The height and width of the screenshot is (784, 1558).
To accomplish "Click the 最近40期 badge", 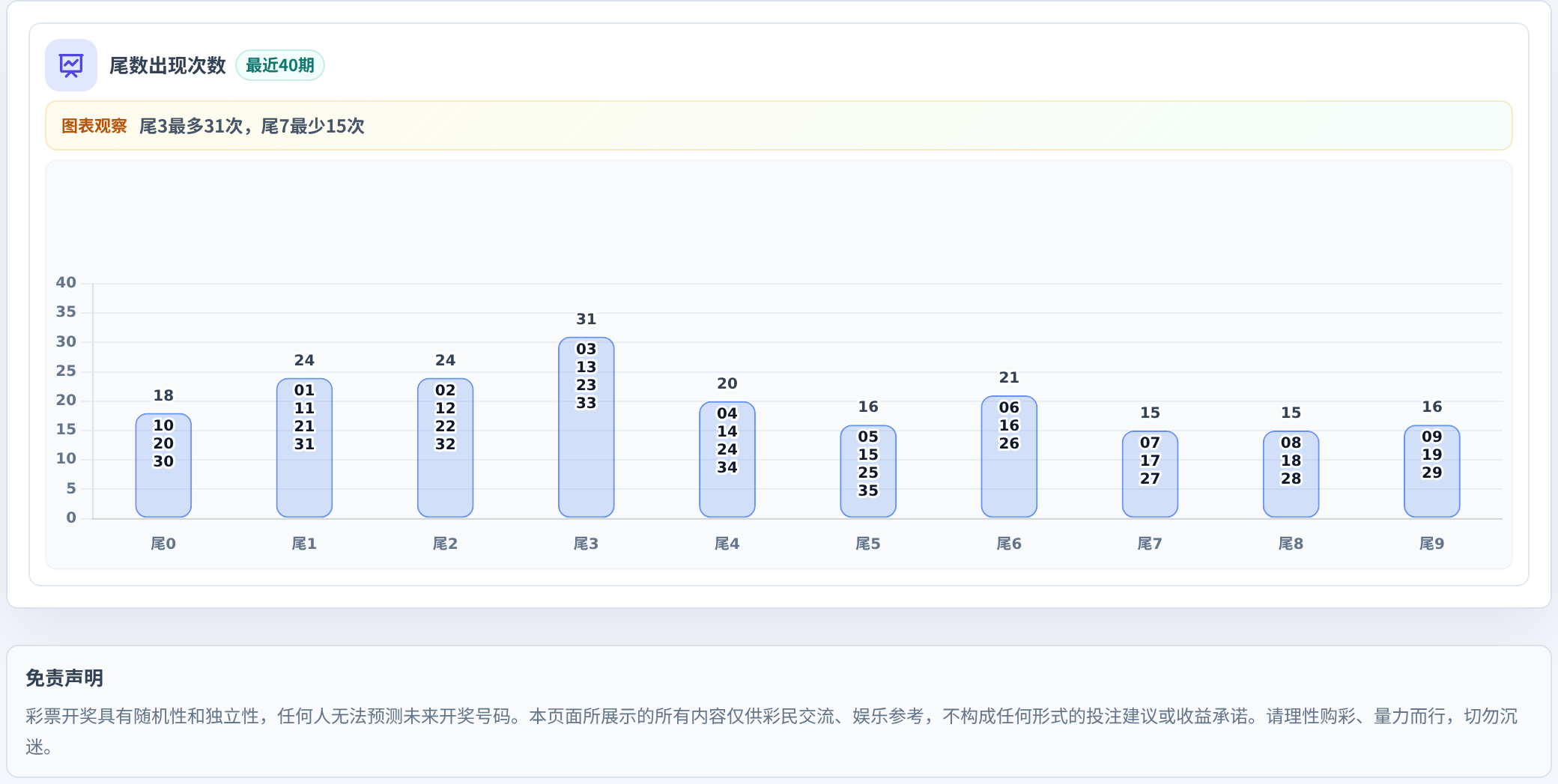I will [280, 65].
